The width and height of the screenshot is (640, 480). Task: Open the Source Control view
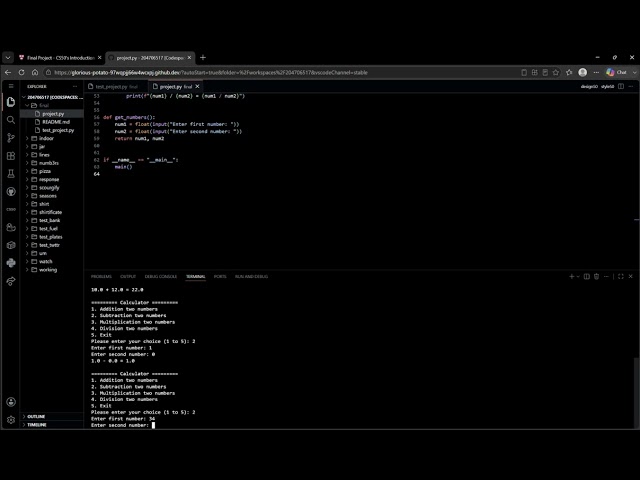[x=11, y=138]
